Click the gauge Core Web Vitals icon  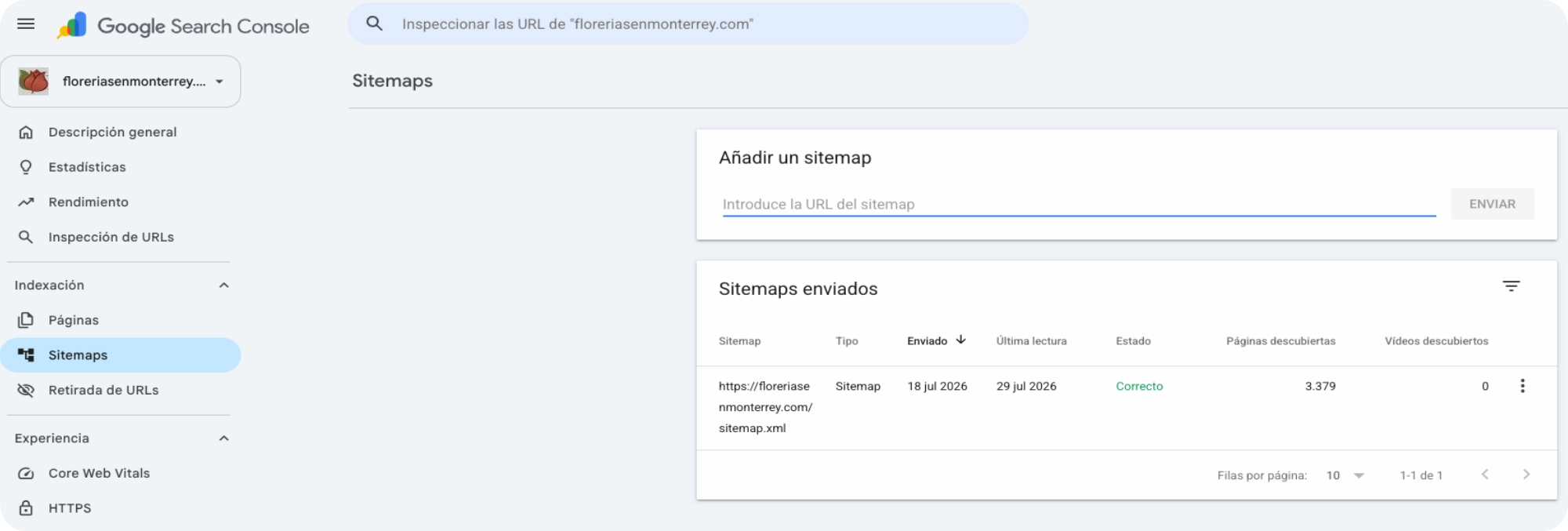26,473
